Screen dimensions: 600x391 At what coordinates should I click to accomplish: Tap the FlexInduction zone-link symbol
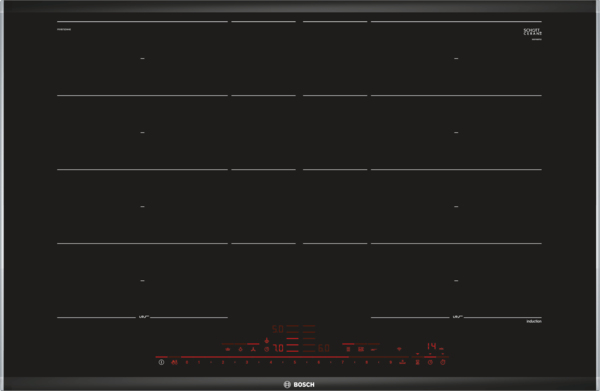point(348,349)
